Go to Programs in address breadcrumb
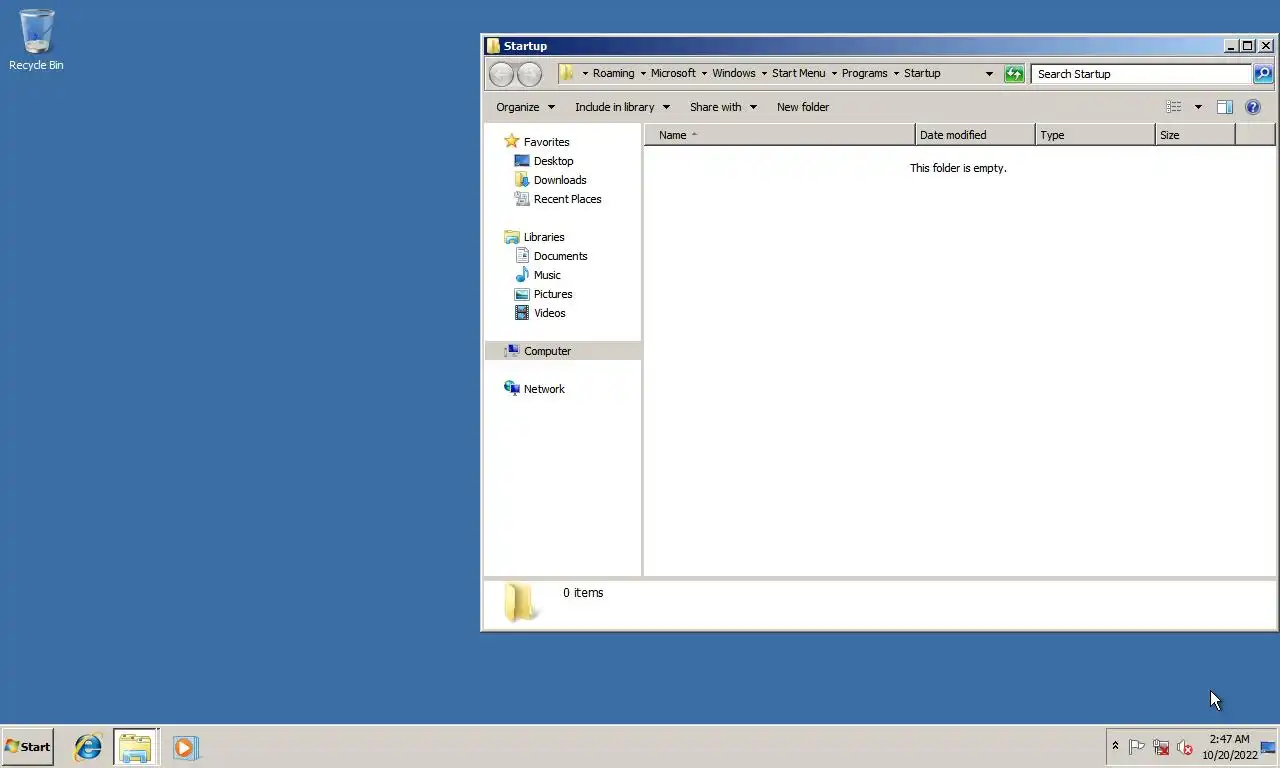This screenshot has width=1280, height=768. 865,74
